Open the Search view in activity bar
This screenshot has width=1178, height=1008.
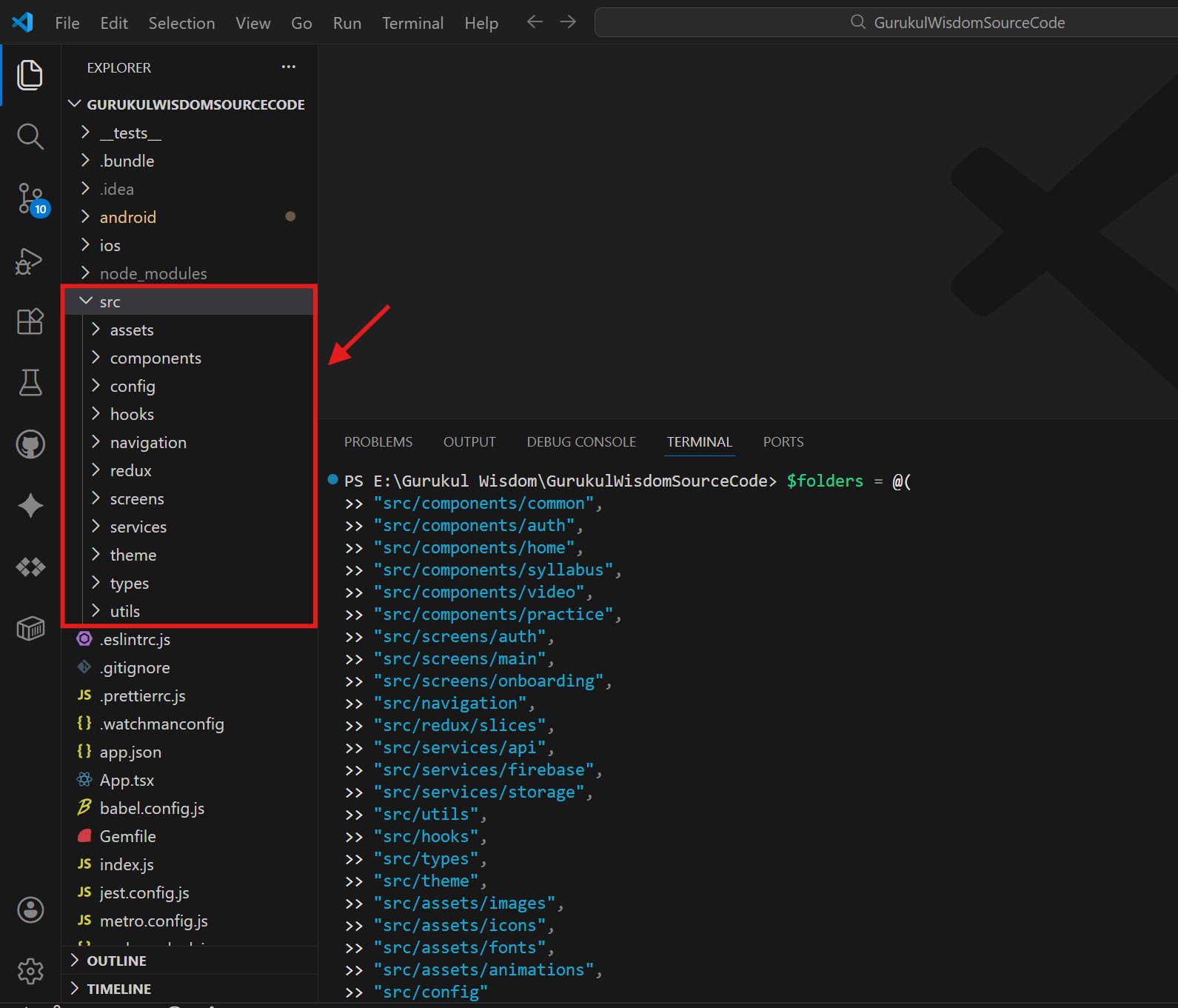(x=30, y=136)
